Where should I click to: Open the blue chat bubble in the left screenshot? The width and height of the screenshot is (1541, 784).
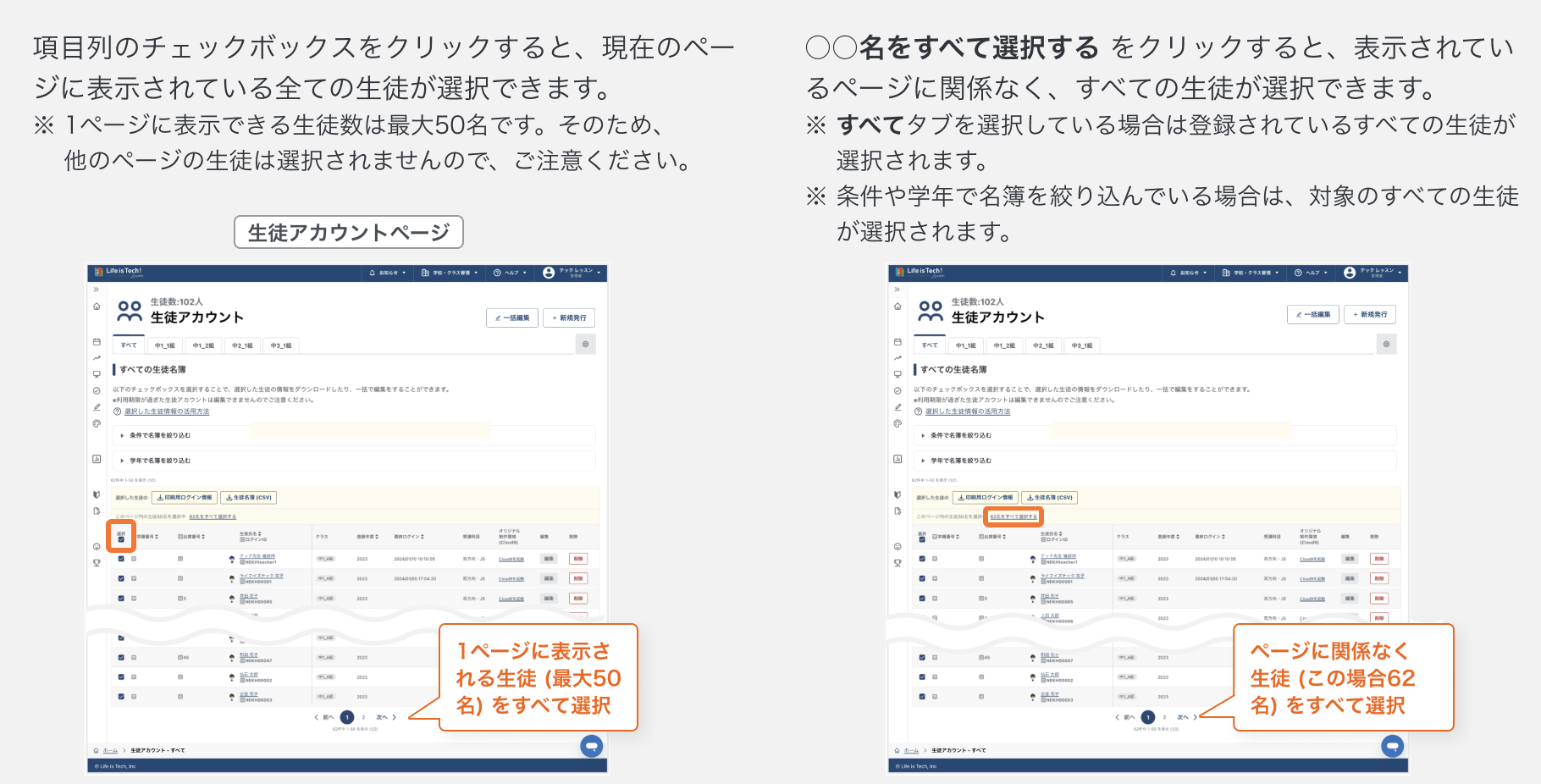(591, 746)
